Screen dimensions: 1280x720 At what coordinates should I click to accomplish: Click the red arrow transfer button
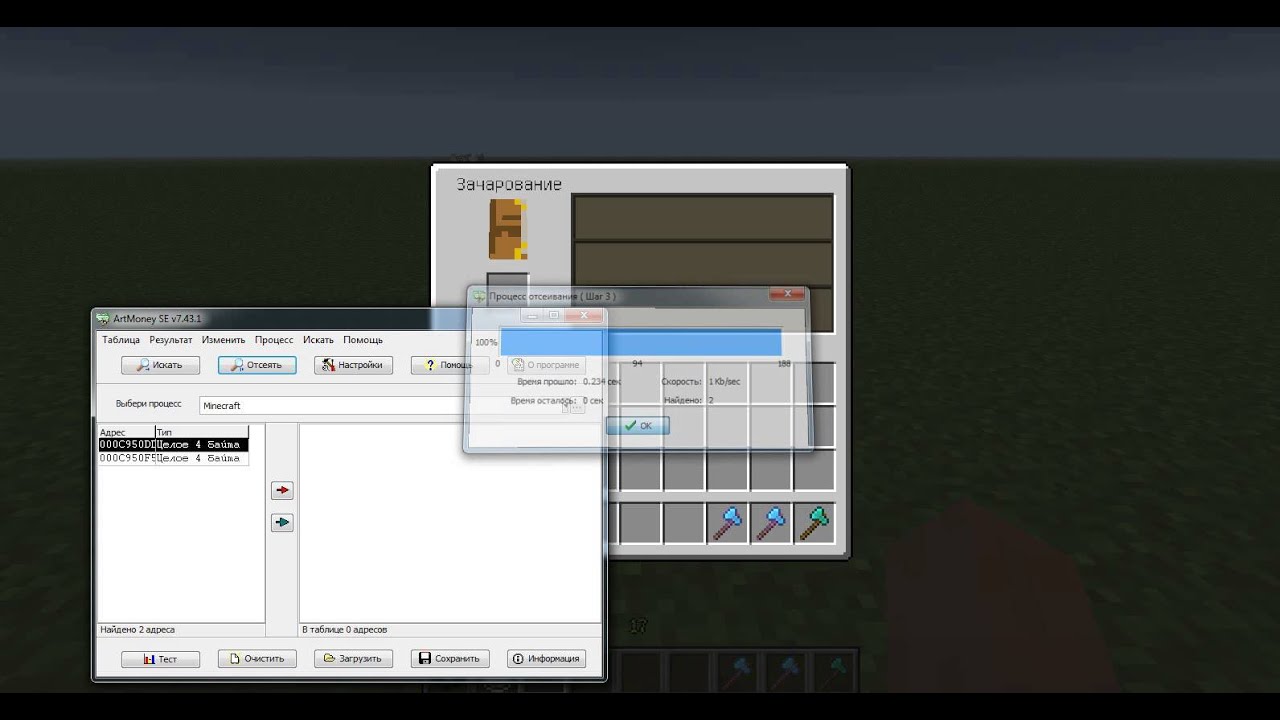pyautogui.click(x=282, y=490)
